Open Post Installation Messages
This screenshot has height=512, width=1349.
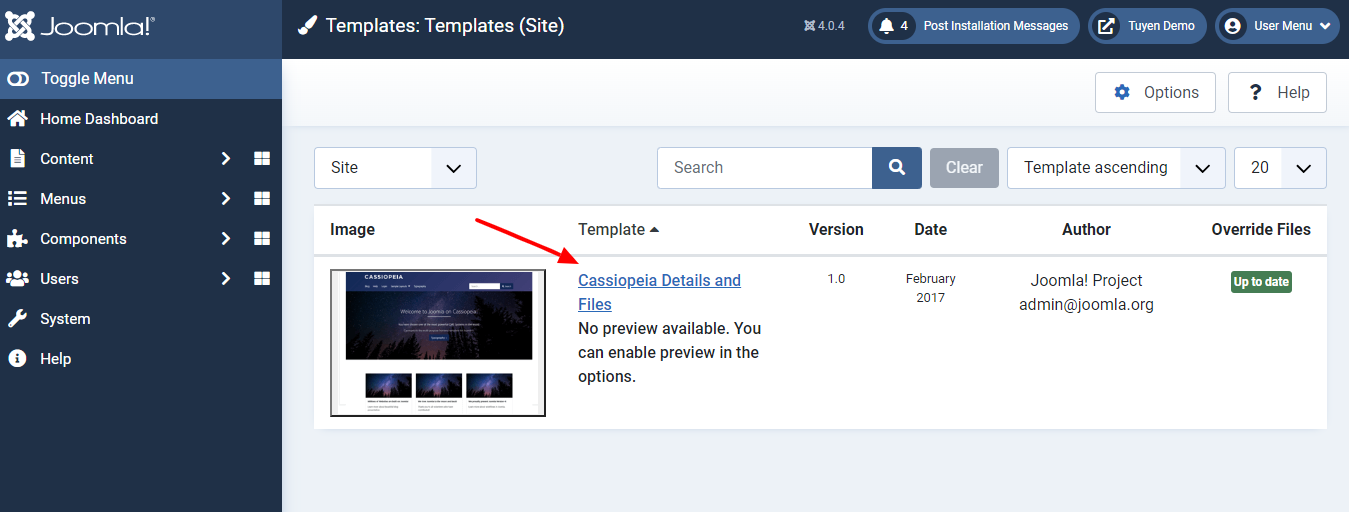click(x=973, y=26)
